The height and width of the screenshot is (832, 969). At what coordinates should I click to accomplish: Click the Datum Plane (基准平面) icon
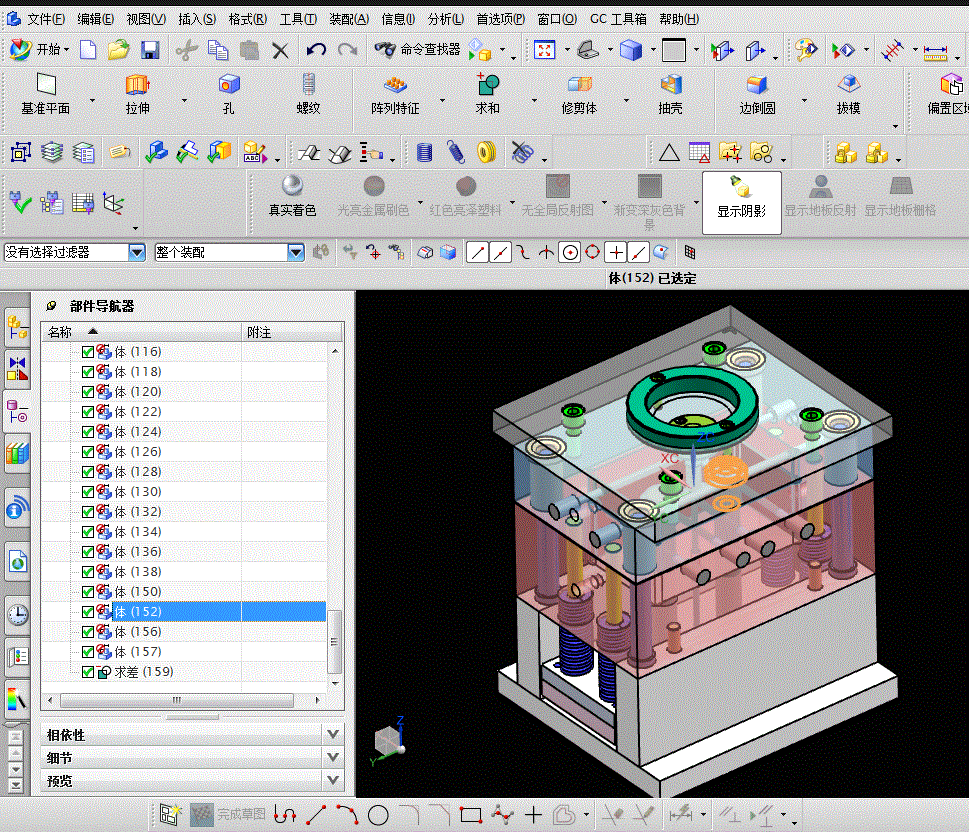(x=45, y=86)
